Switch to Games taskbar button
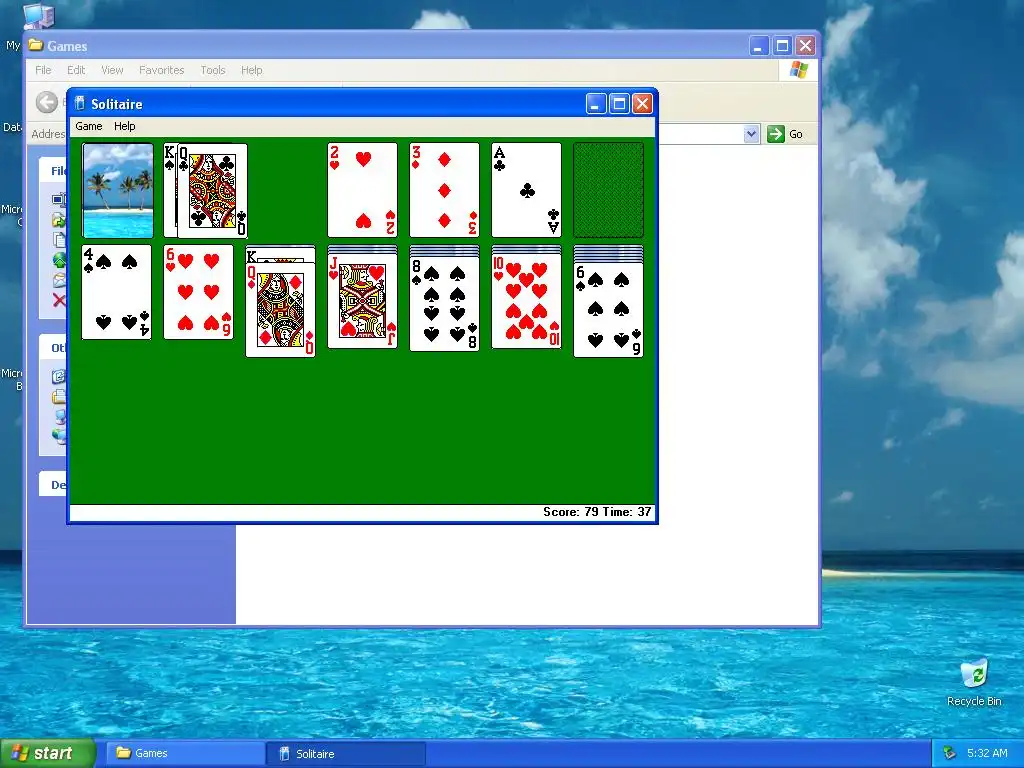This screenshot has height=768, width=1024. tap(184, 754)
